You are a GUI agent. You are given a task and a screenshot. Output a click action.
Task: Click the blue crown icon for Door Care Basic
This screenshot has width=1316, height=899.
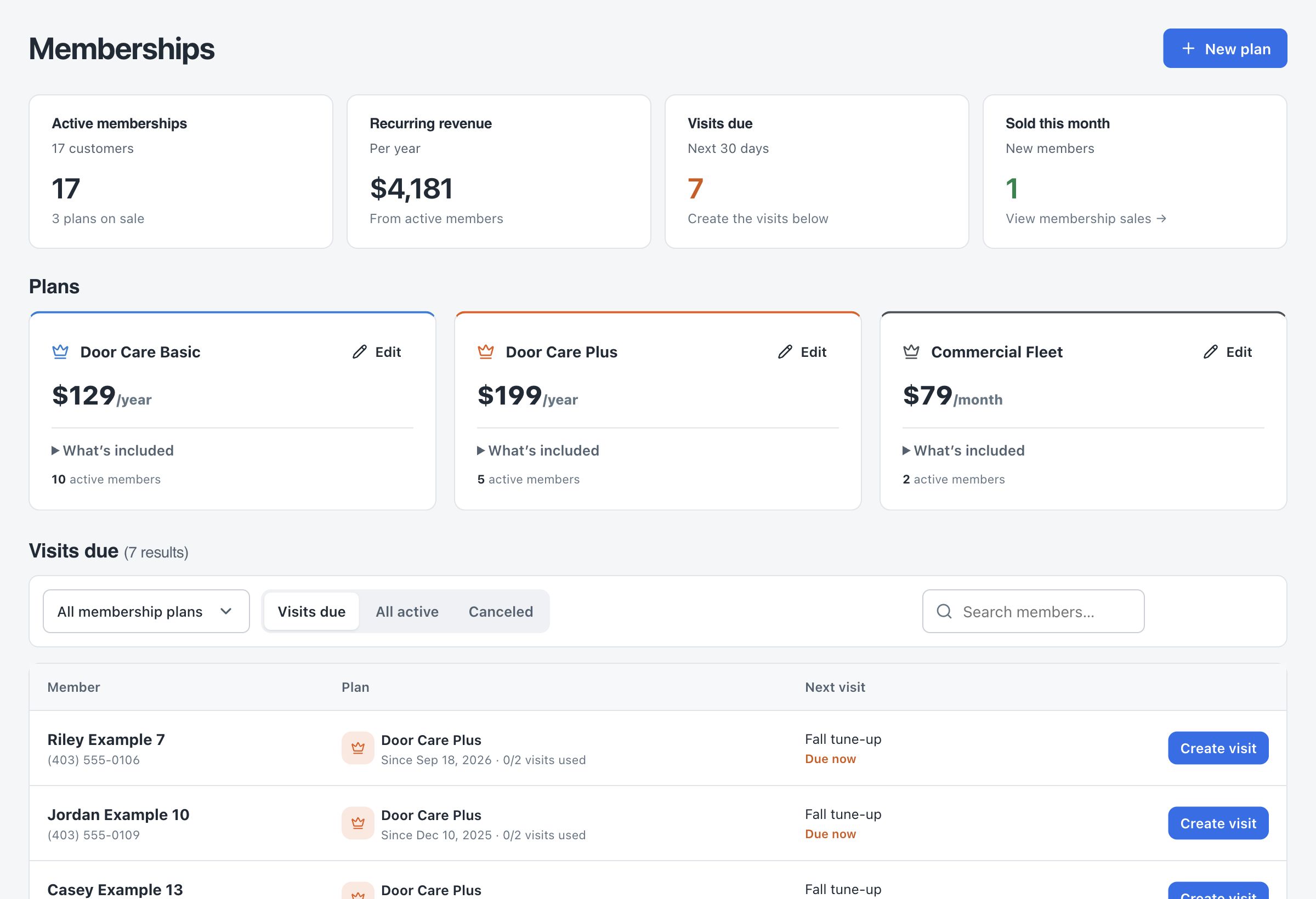[60, 351]
